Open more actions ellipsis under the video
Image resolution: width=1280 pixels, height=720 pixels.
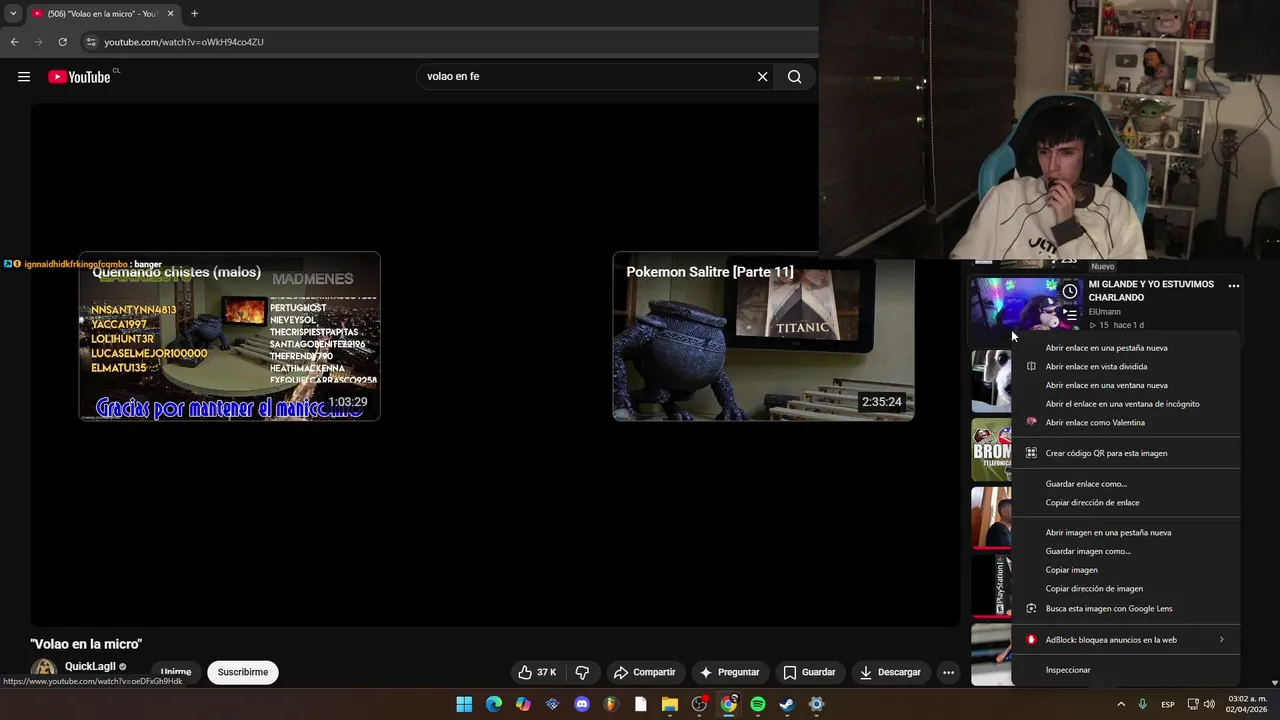pyautogui.click(x=948, y=672)
